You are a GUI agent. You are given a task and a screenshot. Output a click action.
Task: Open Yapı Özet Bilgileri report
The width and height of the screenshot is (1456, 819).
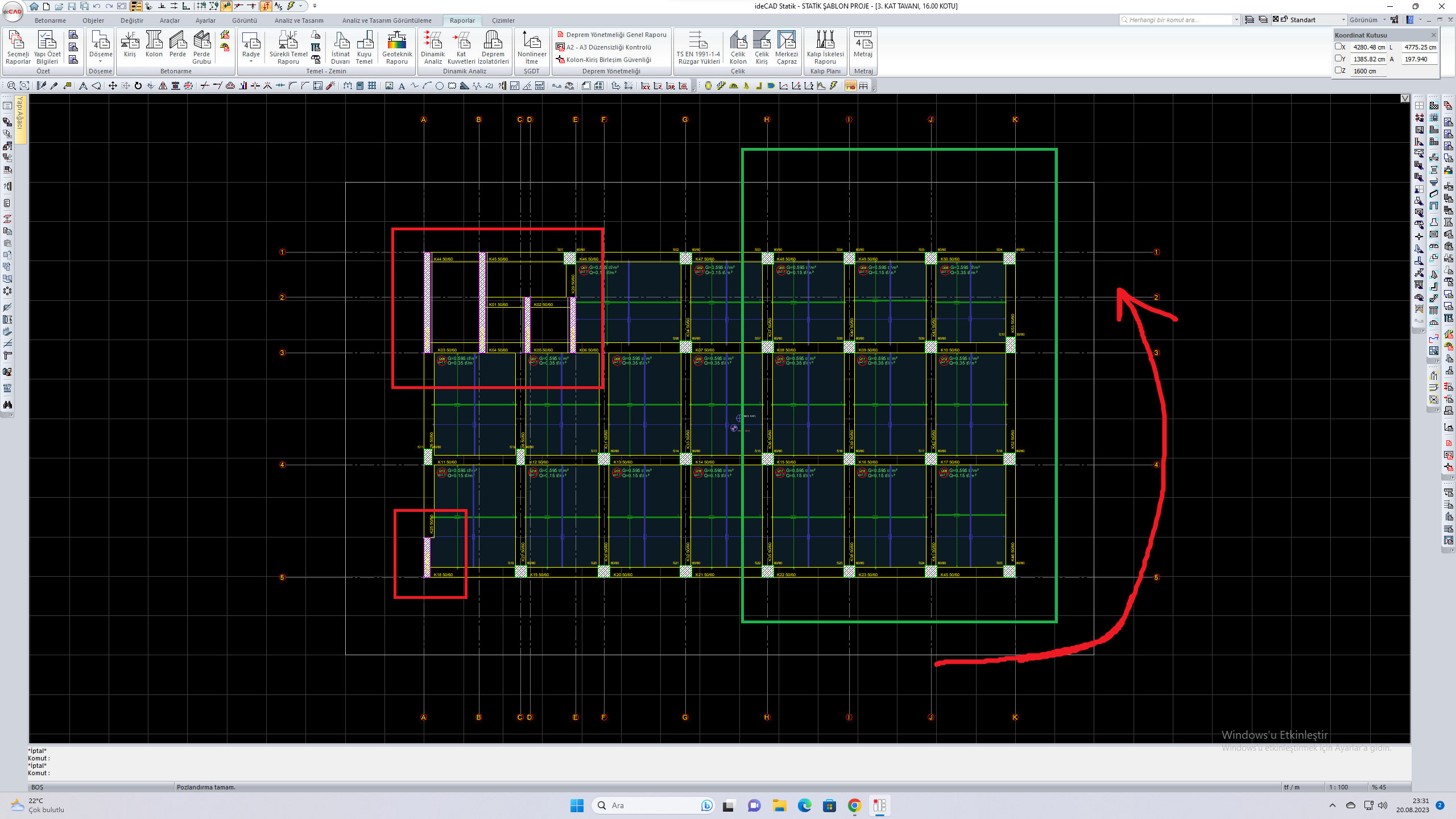click(47, 48)
